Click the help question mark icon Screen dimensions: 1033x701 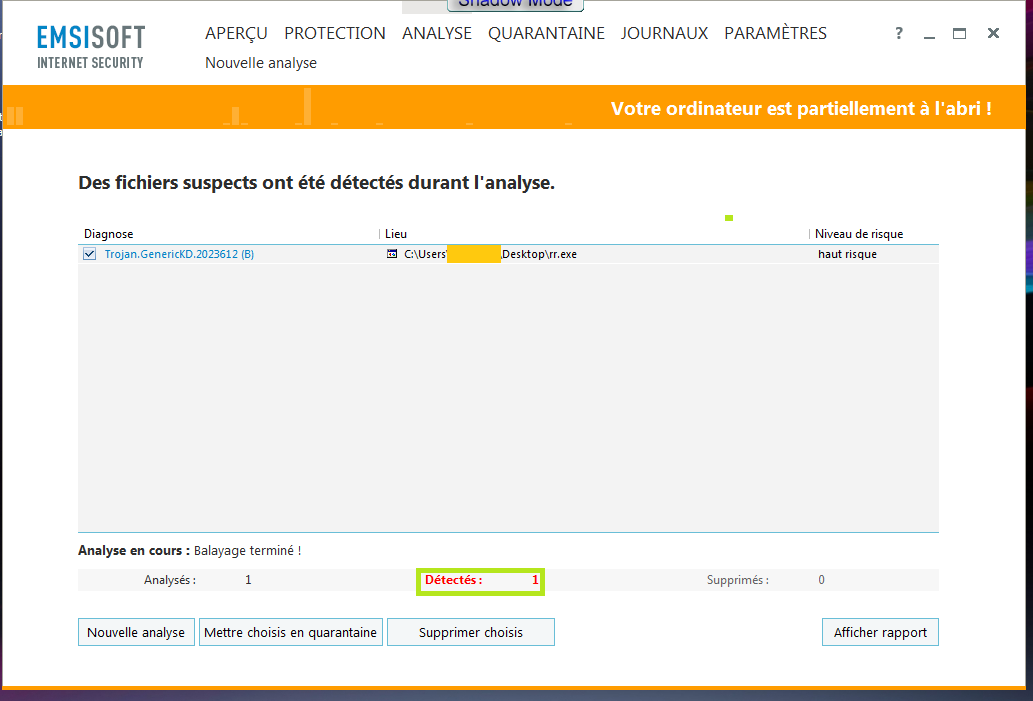coord(899,34)
